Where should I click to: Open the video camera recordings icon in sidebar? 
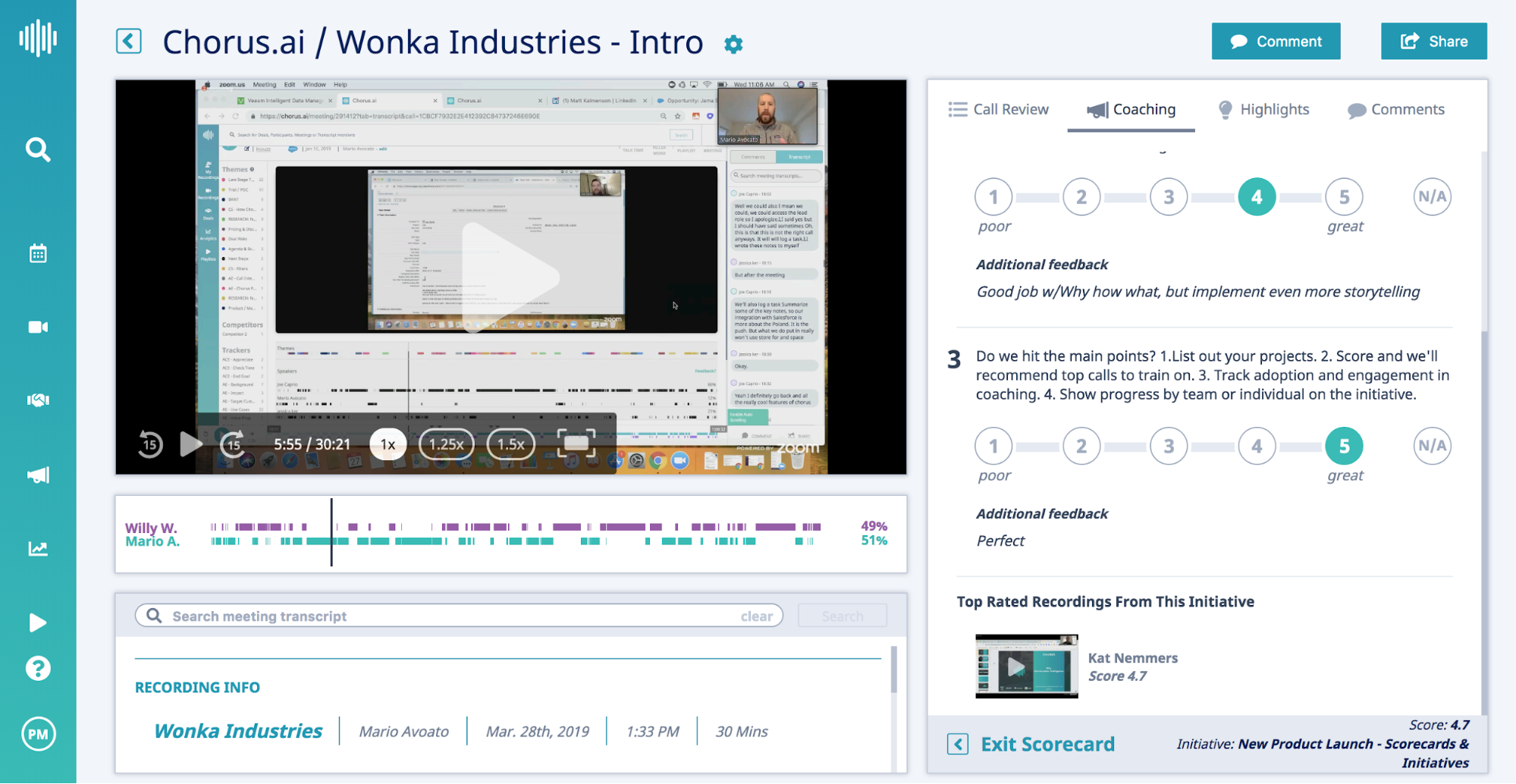click(x=38, y=327)
